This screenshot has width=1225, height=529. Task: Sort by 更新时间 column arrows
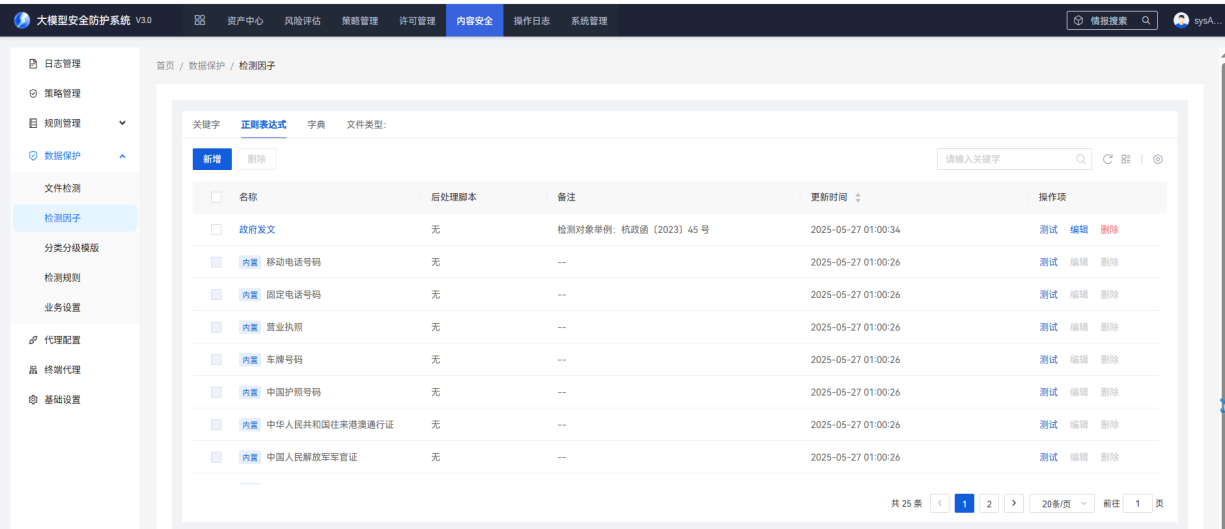pos(857,198)
